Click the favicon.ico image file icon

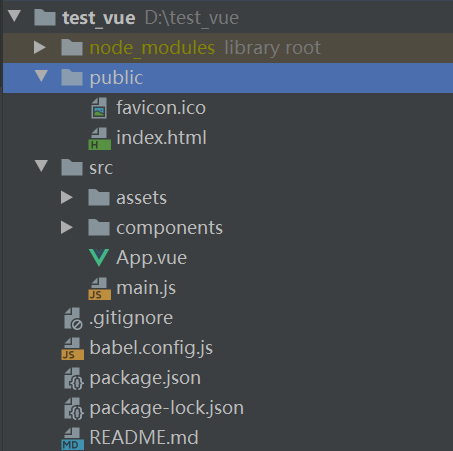99,108
